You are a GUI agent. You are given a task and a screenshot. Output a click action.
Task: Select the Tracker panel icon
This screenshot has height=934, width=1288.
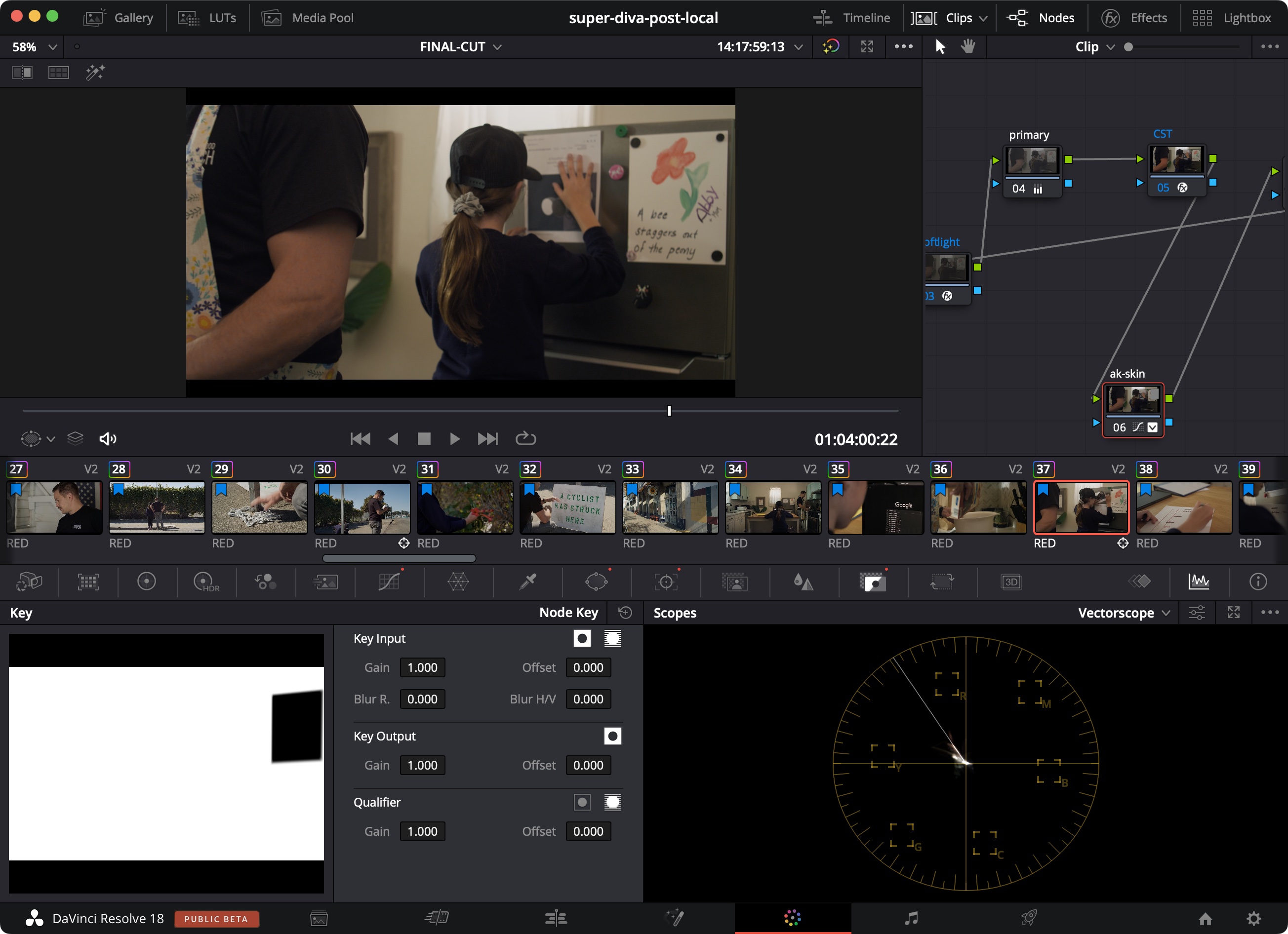coord(666,581)
